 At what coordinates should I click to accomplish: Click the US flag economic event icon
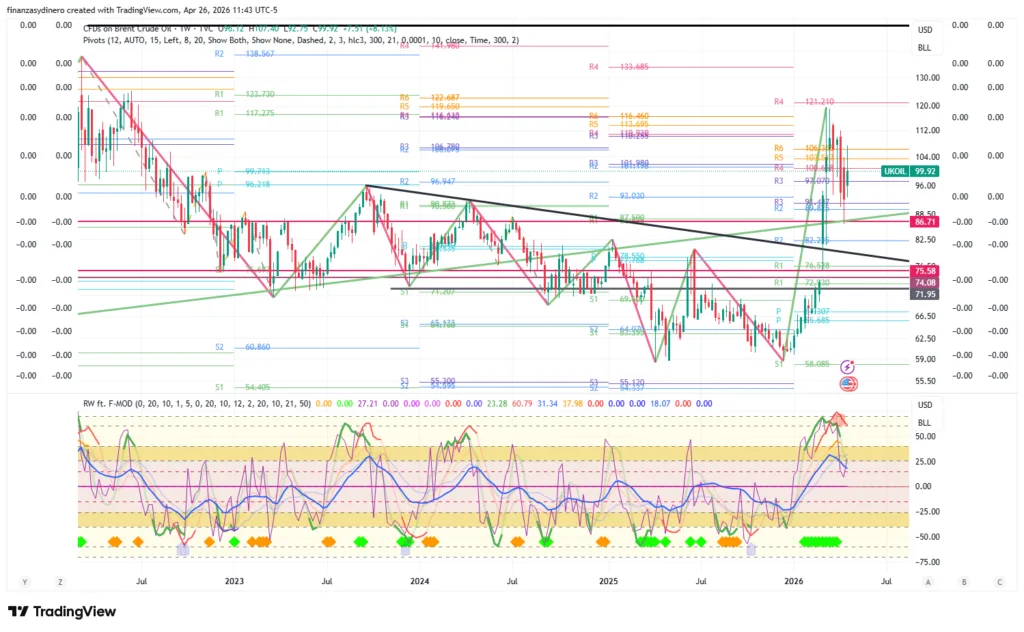pos(848,383)
